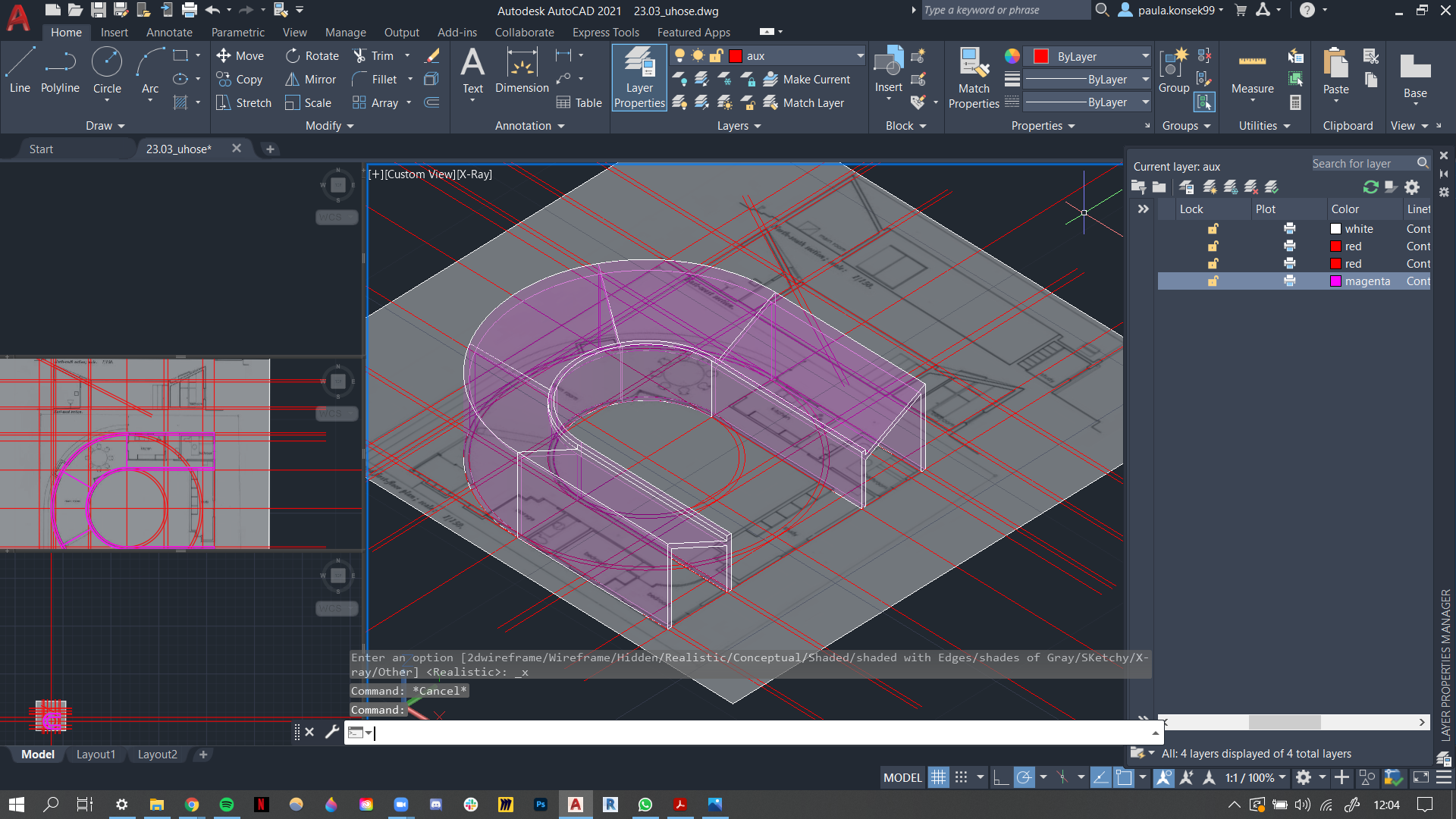Open annotation scale 1:1 / 100% dropdown
The width and height of the screenshot is (1456, 819).
pos(1256,777)
